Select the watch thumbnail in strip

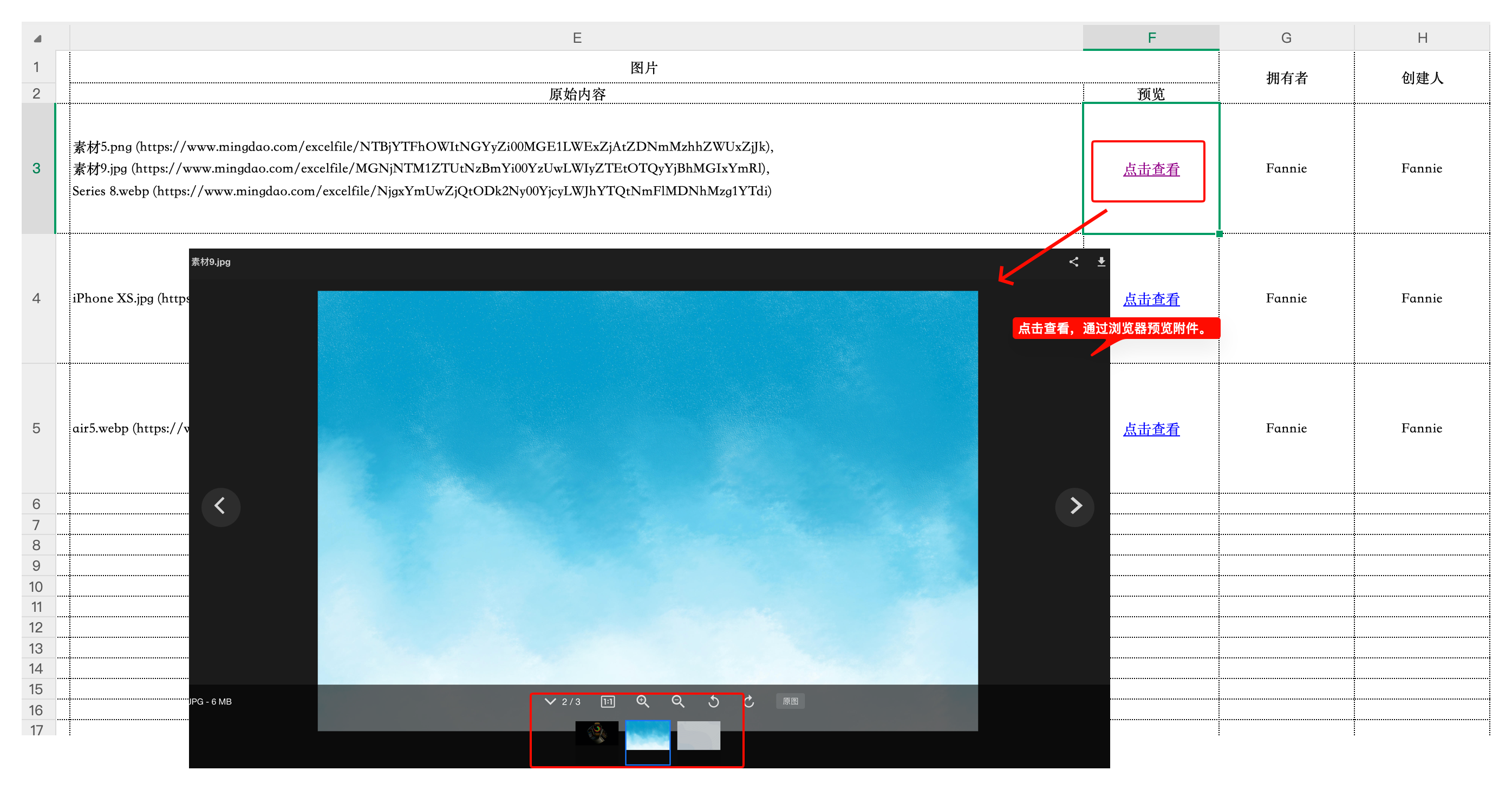[x=596, y=734]
